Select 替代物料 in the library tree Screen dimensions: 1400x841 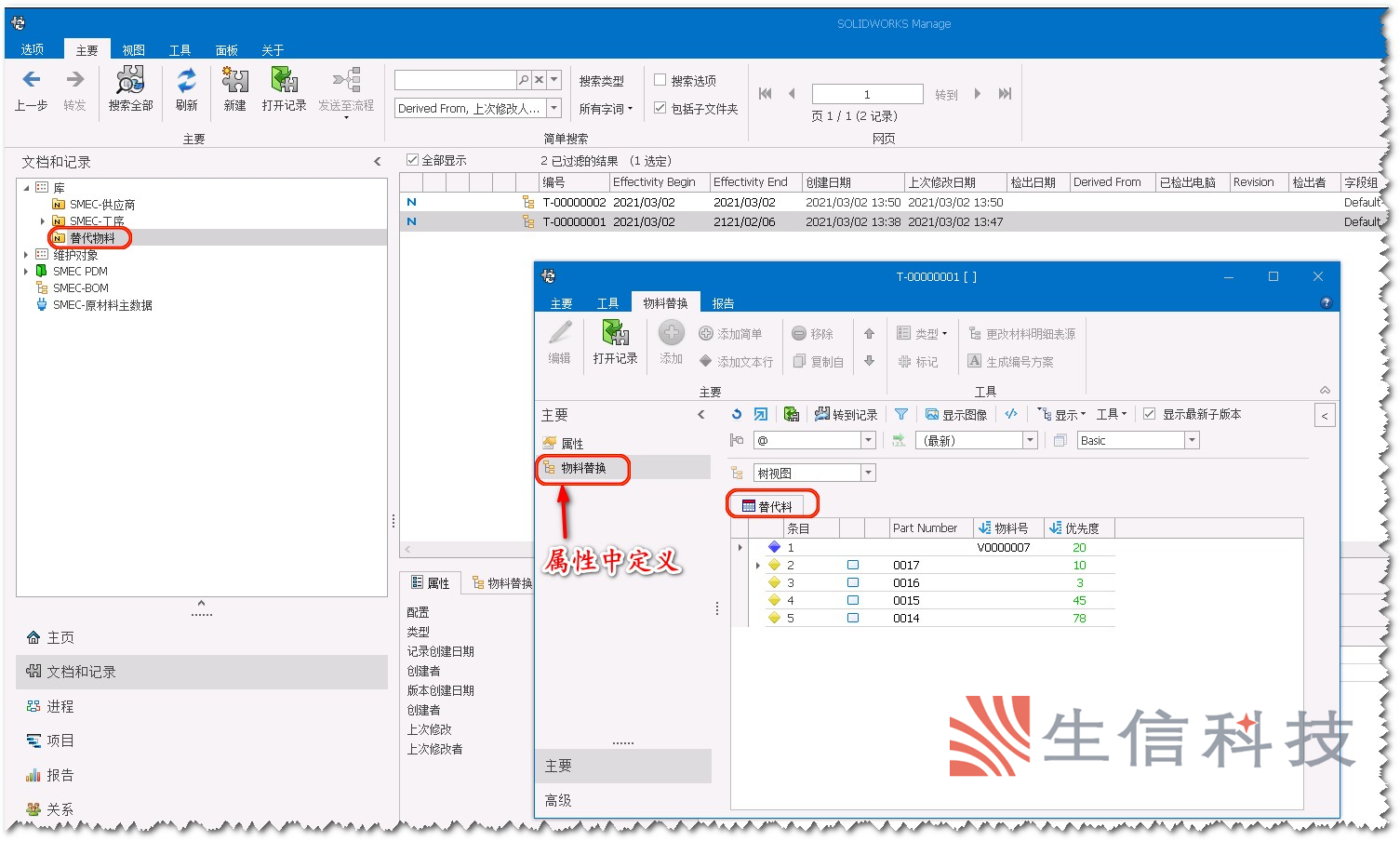click(x=92, y=238)
